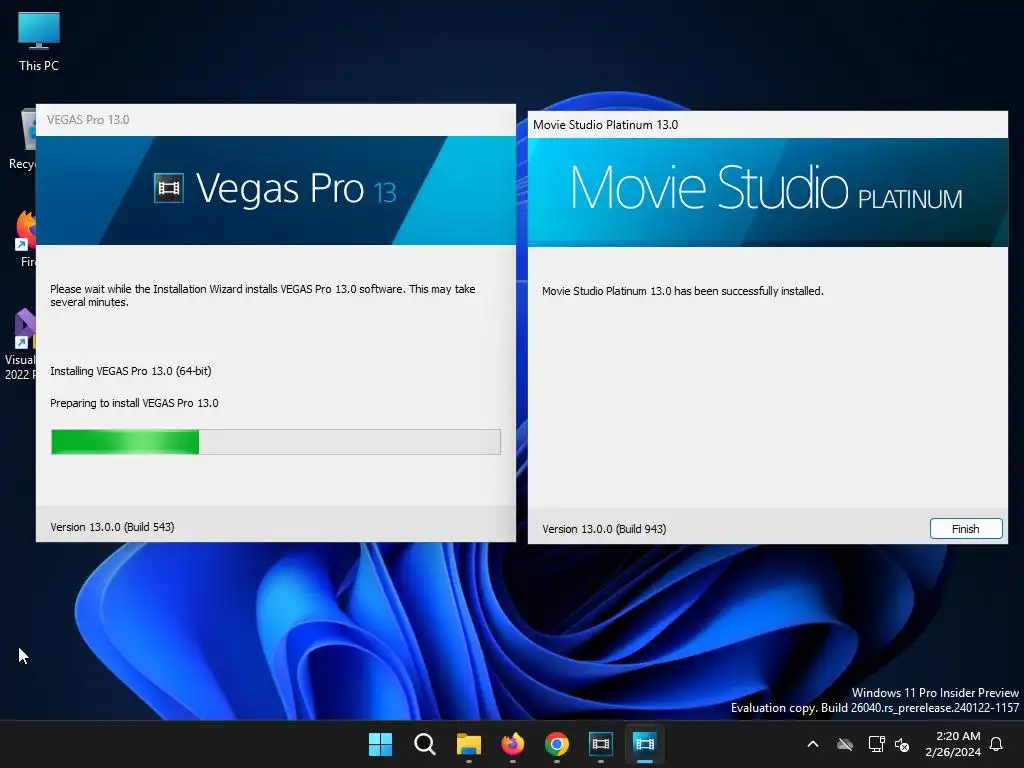Open the Windows Start menu

[380, 744]
